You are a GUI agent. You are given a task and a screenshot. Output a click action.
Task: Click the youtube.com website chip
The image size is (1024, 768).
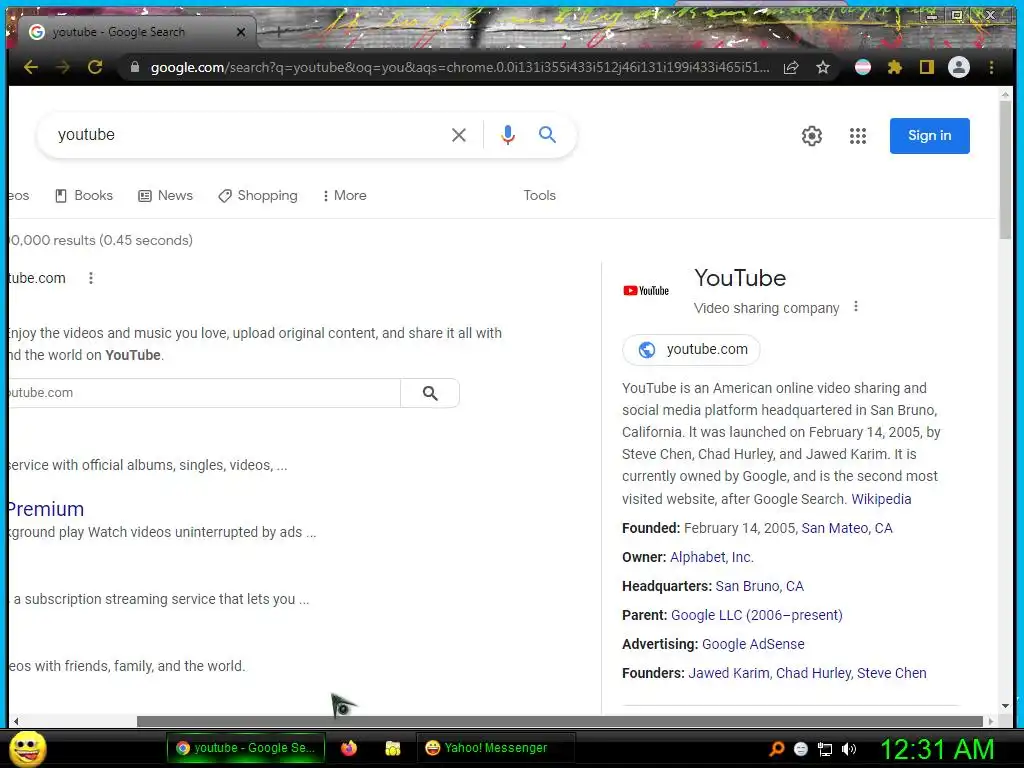tap(691, 349)
